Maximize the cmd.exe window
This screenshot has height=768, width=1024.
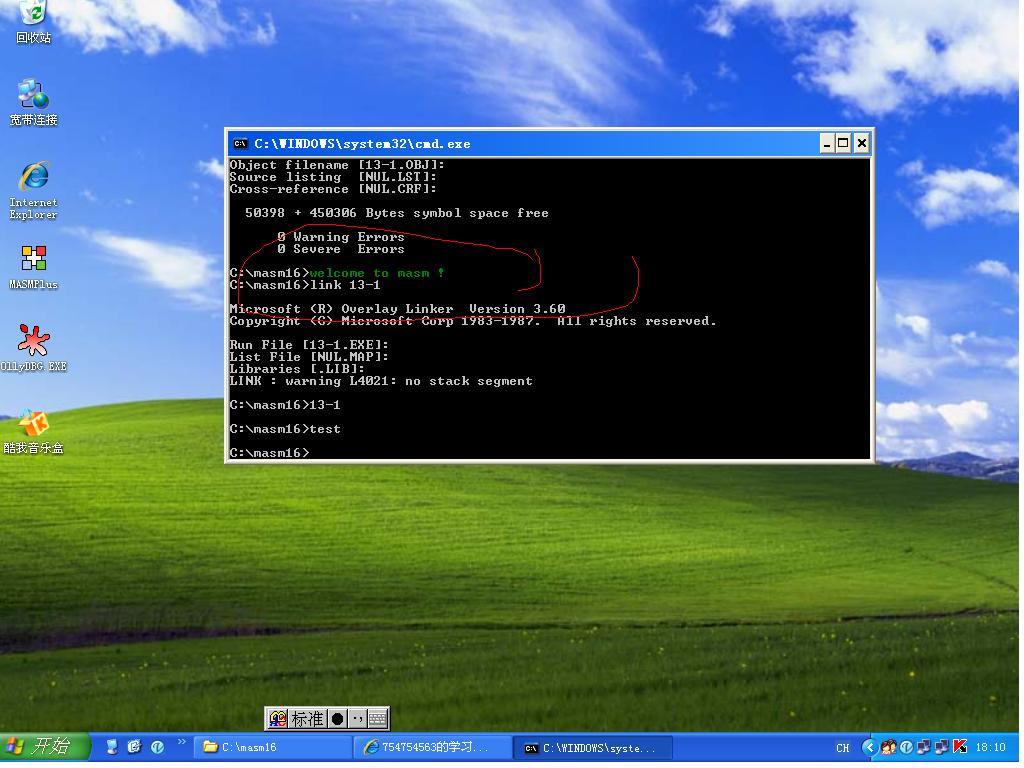click(x=844, y=143)
